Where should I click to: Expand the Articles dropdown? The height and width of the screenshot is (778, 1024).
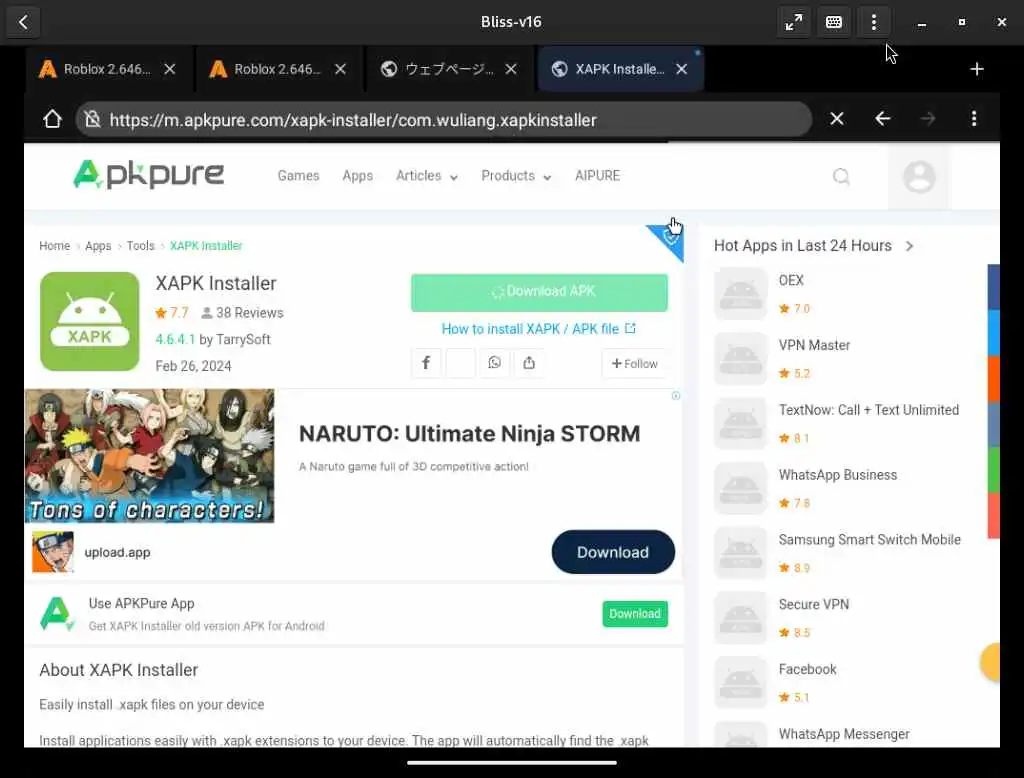point(426,176)
